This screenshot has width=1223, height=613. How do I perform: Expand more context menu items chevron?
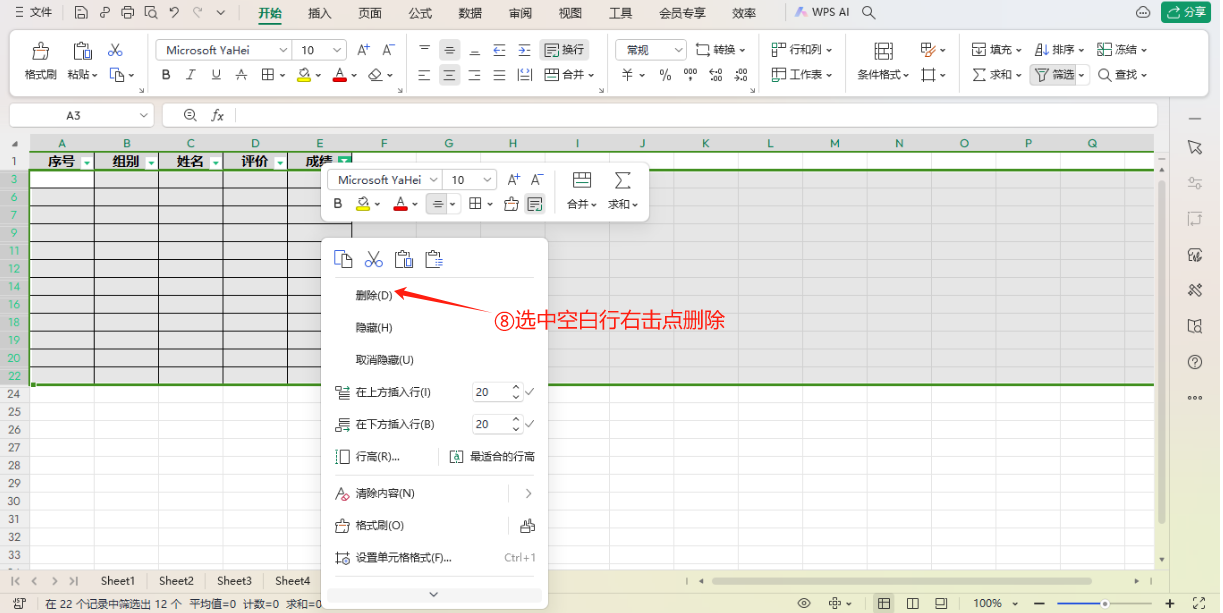point(433,594)
